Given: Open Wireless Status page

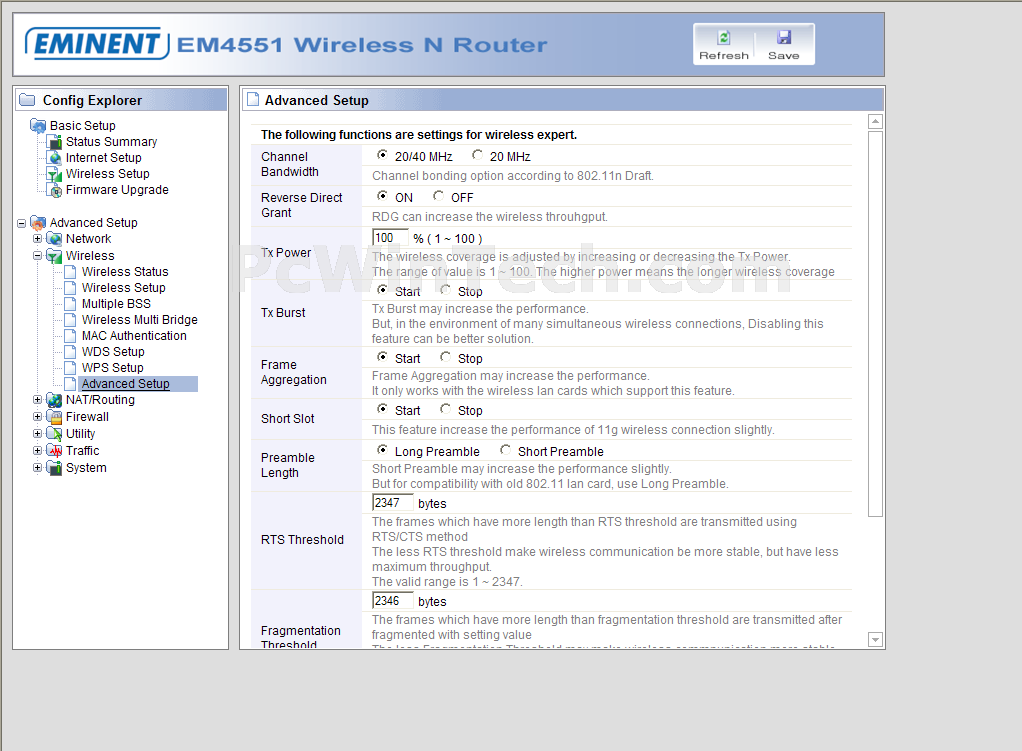Looking at the screenshot, I should (125, 271).
